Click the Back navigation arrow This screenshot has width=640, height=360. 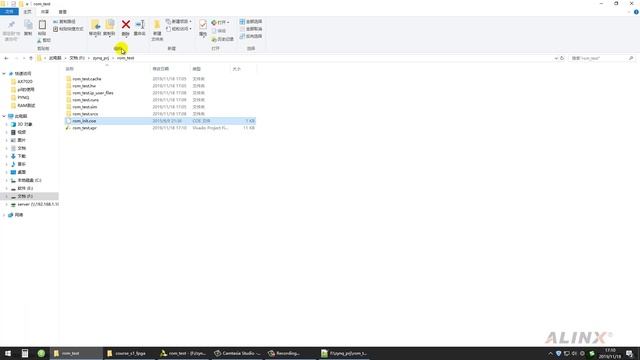[6, 58]
